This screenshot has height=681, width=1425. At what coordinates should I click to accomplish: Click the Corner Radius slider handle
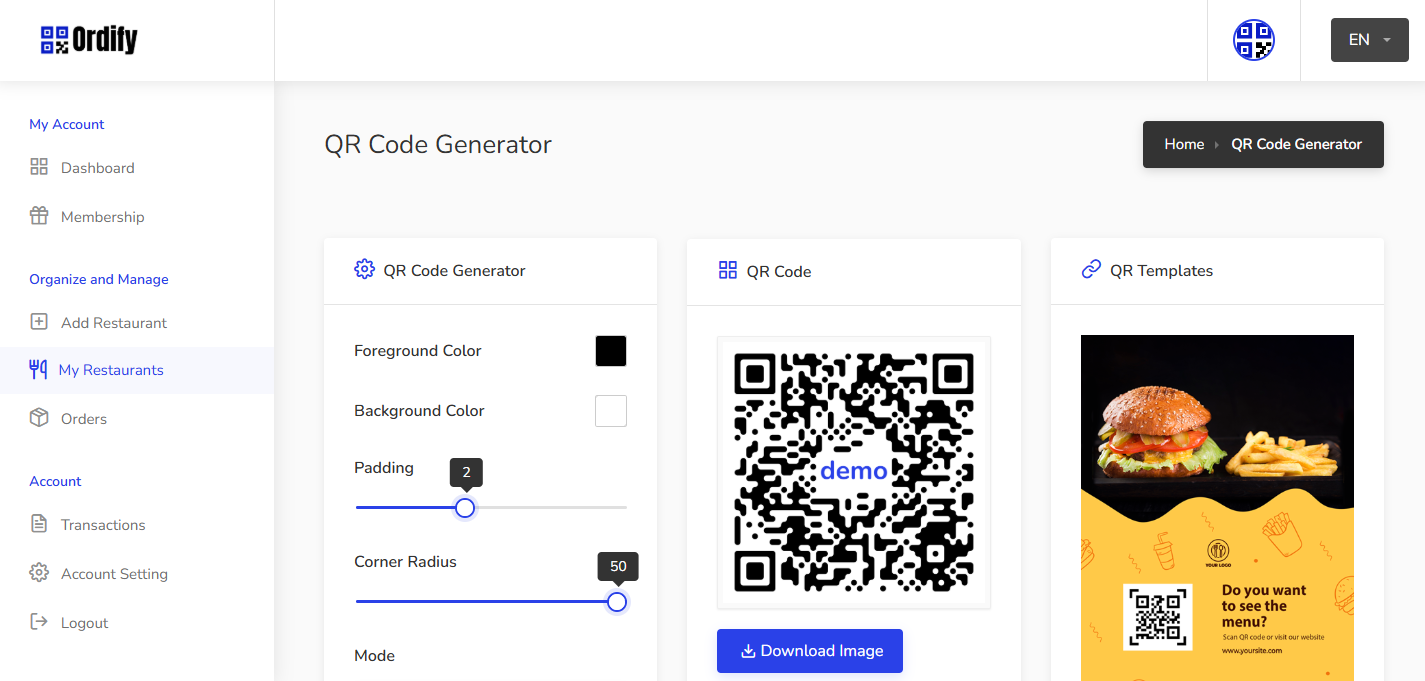click(617, 602)
